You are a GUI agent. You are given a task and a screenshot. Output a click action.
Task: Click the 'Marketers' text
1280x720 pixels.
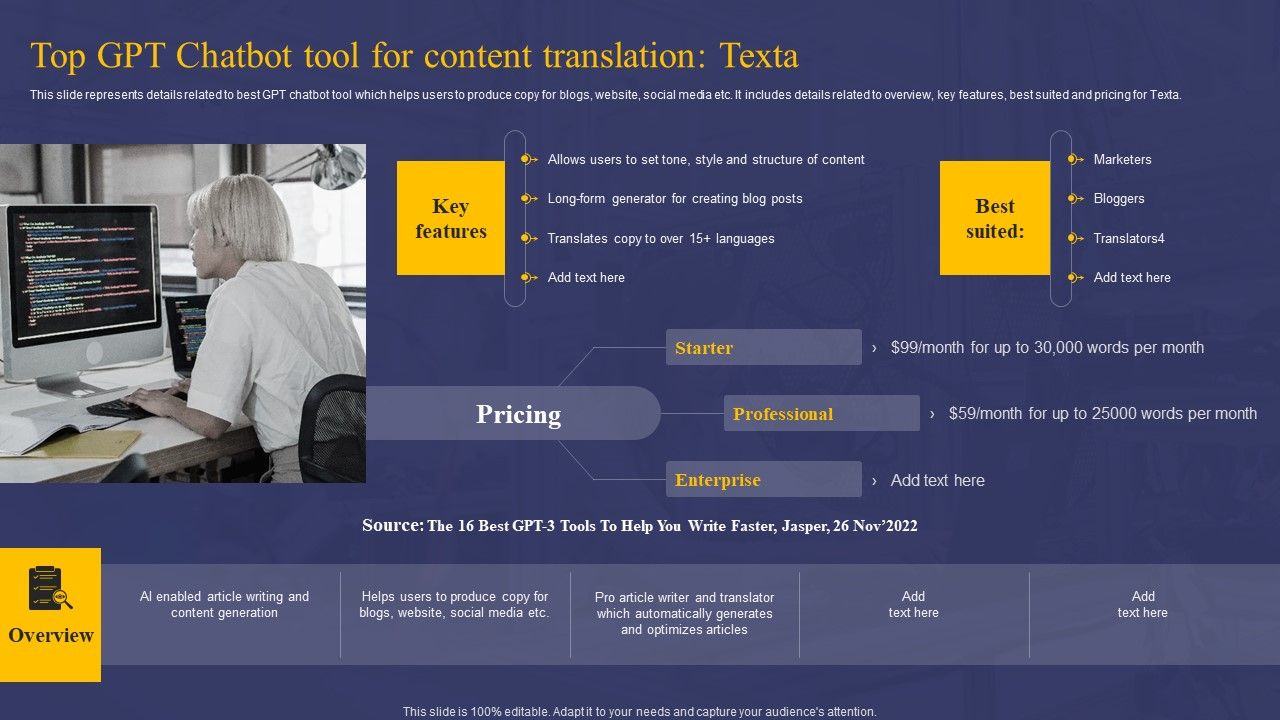(1122, 159)
